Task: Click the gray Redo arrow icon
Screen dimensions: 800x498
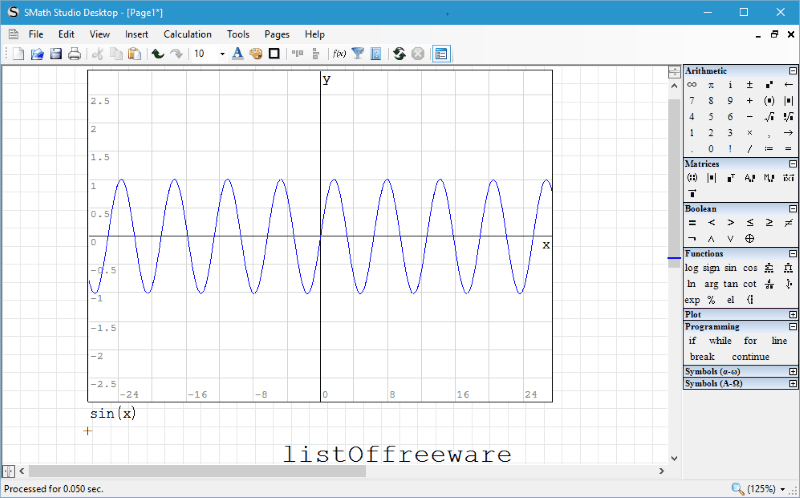Action: 176,54
